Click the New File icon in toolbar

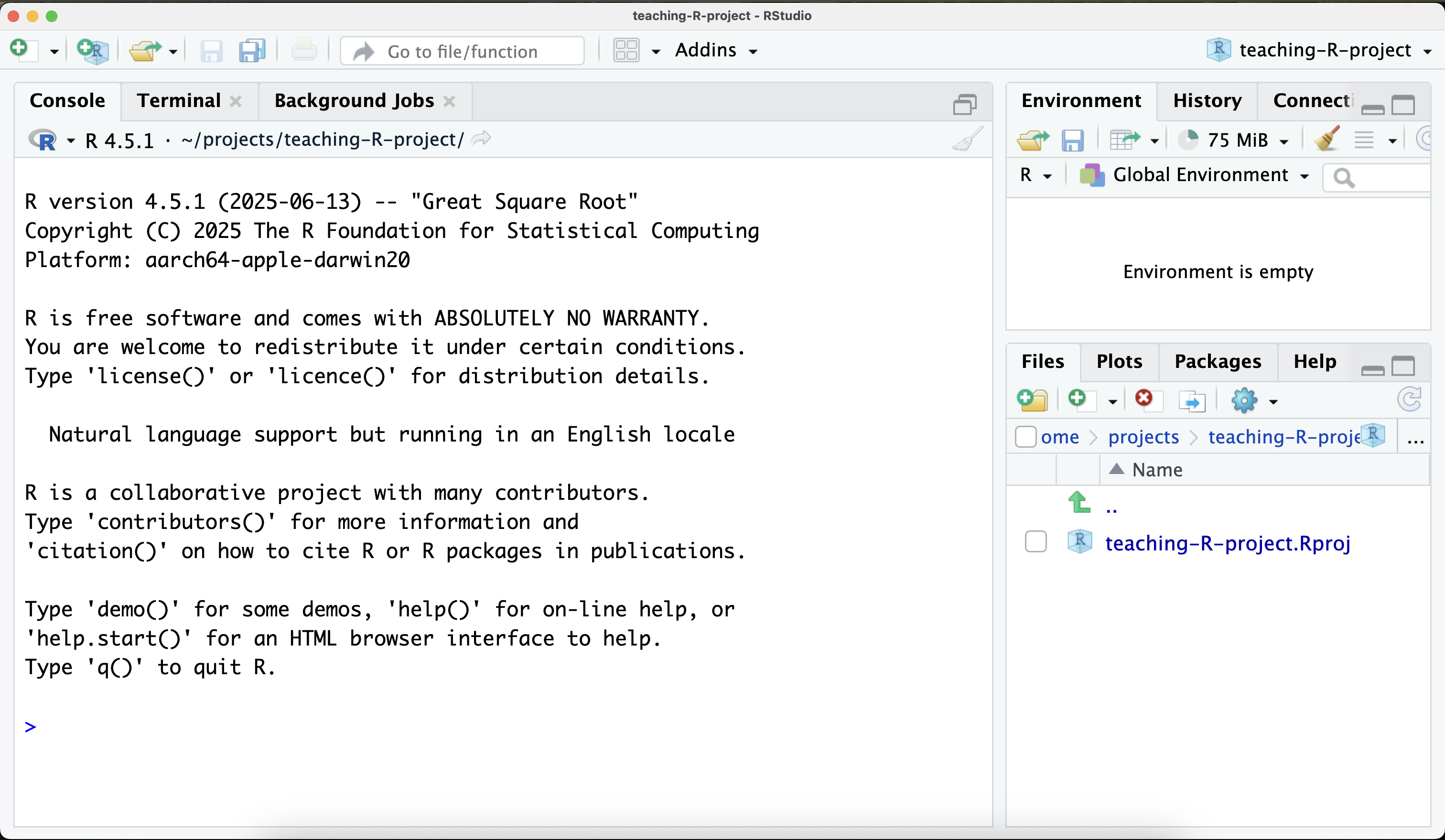pos(24,50)
